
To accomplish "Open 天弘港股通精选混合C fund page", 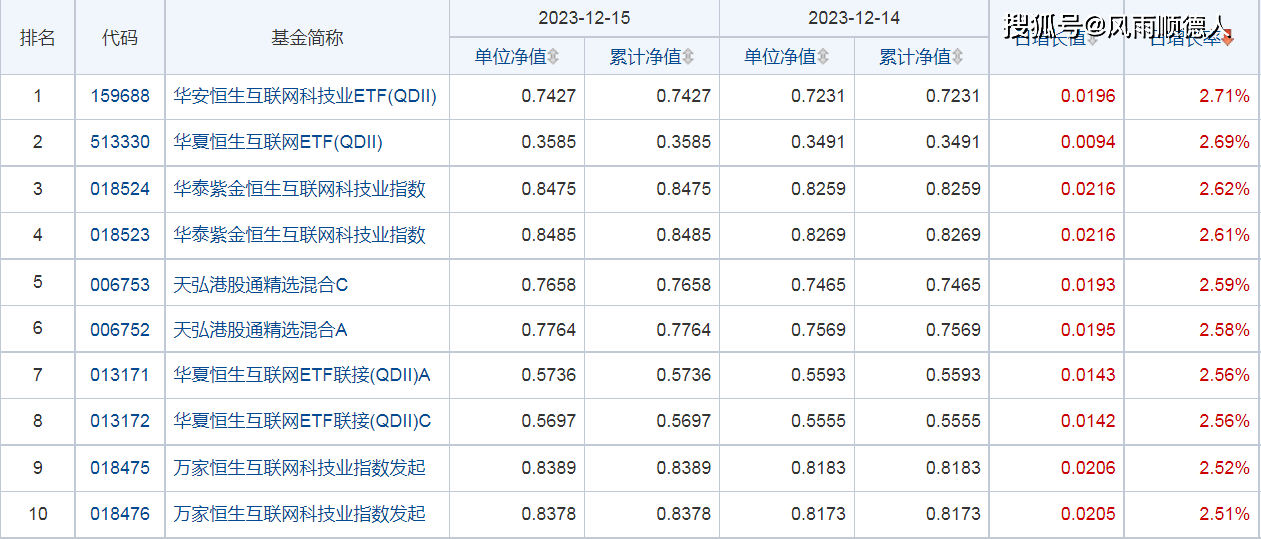I will 261,285.
